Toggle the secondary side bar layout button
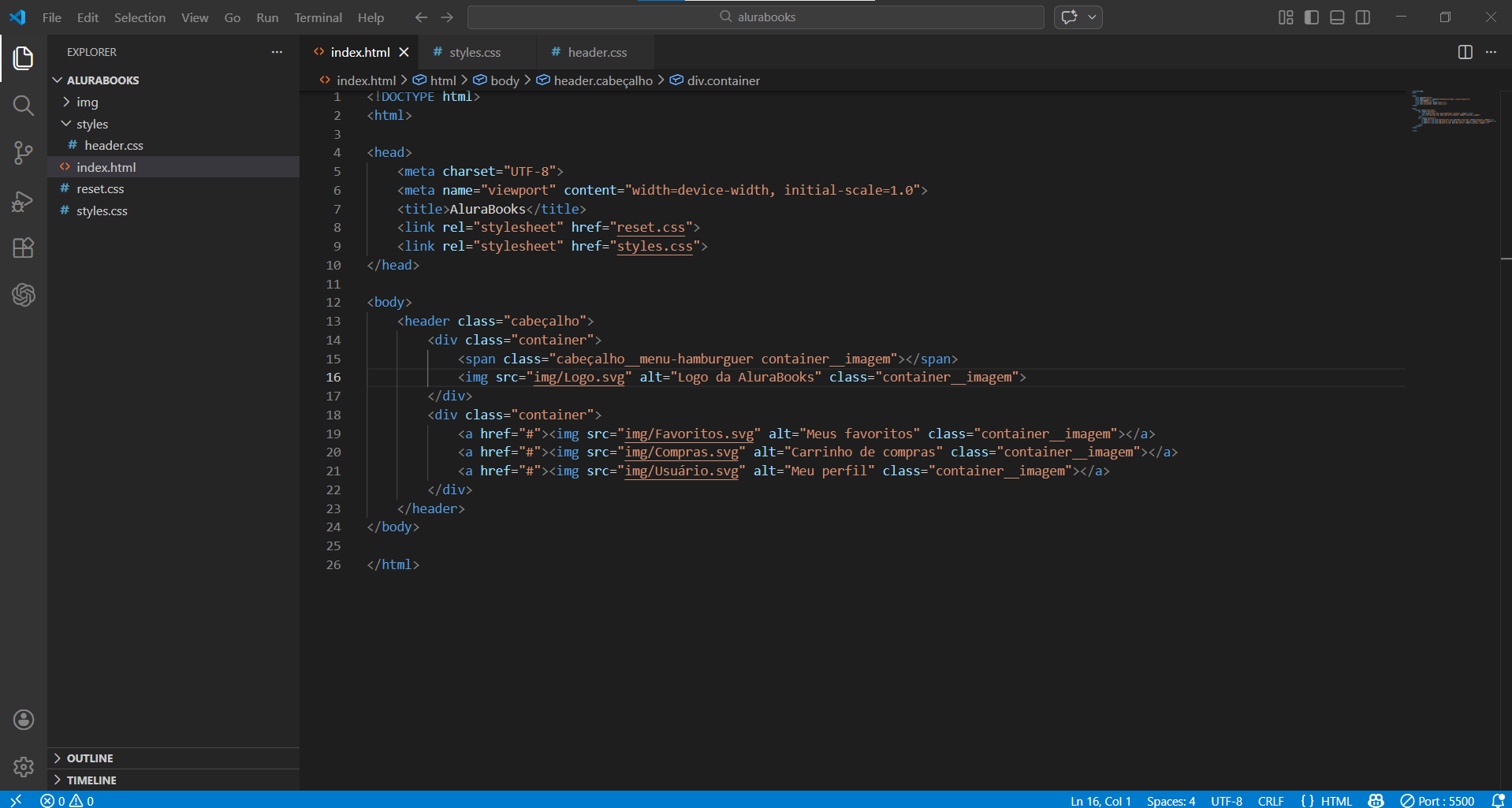 click(x=1362, y=17)
